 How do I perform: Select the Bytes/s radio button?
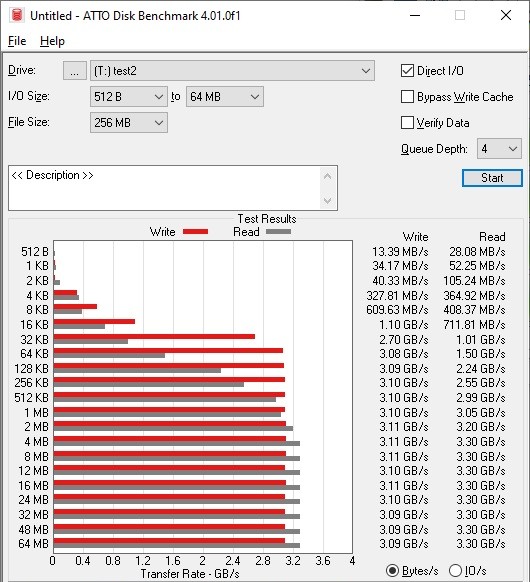(x=392, y=570)
